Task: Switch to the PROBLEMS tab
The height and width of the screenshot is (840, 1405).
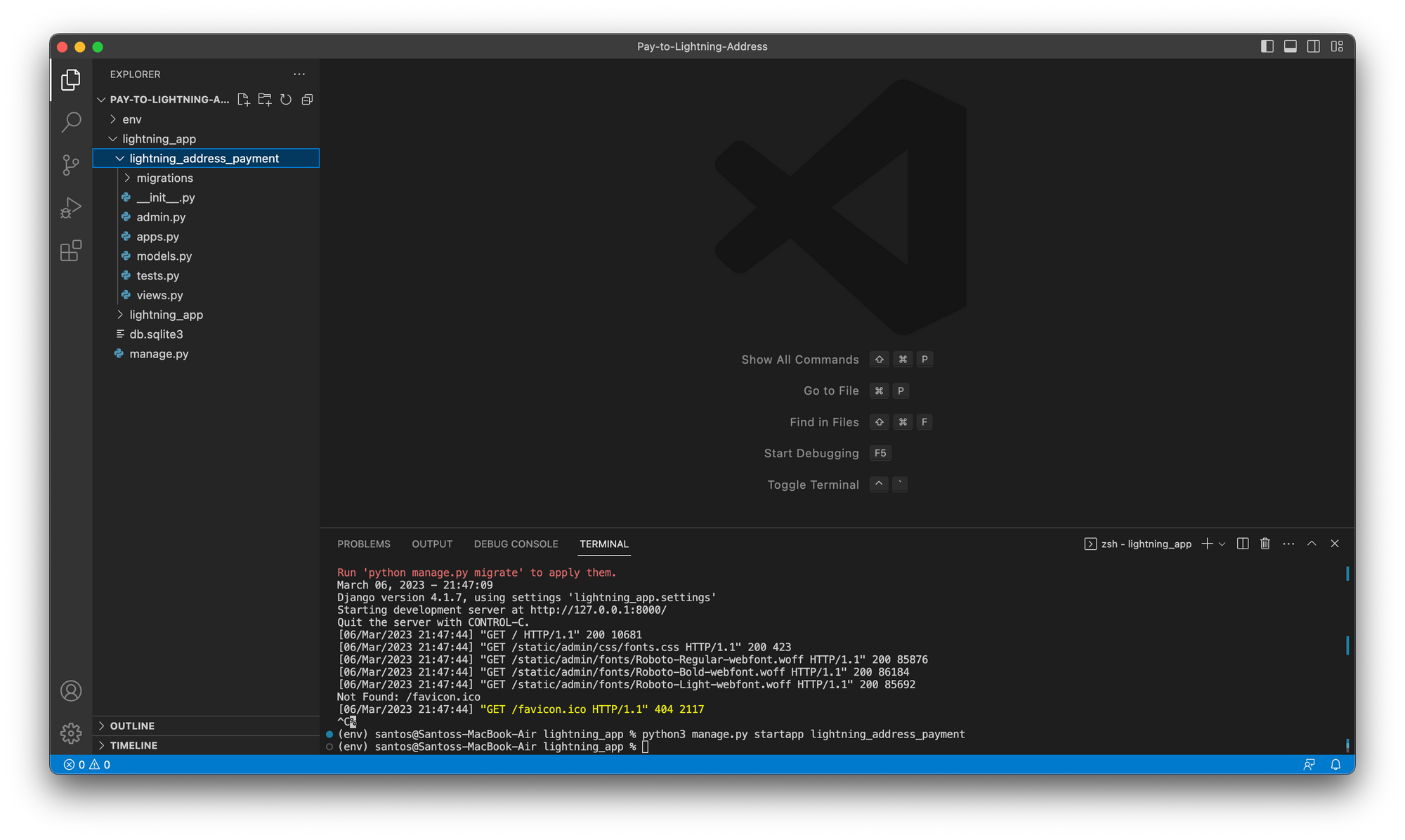Action: pos(363,544)
